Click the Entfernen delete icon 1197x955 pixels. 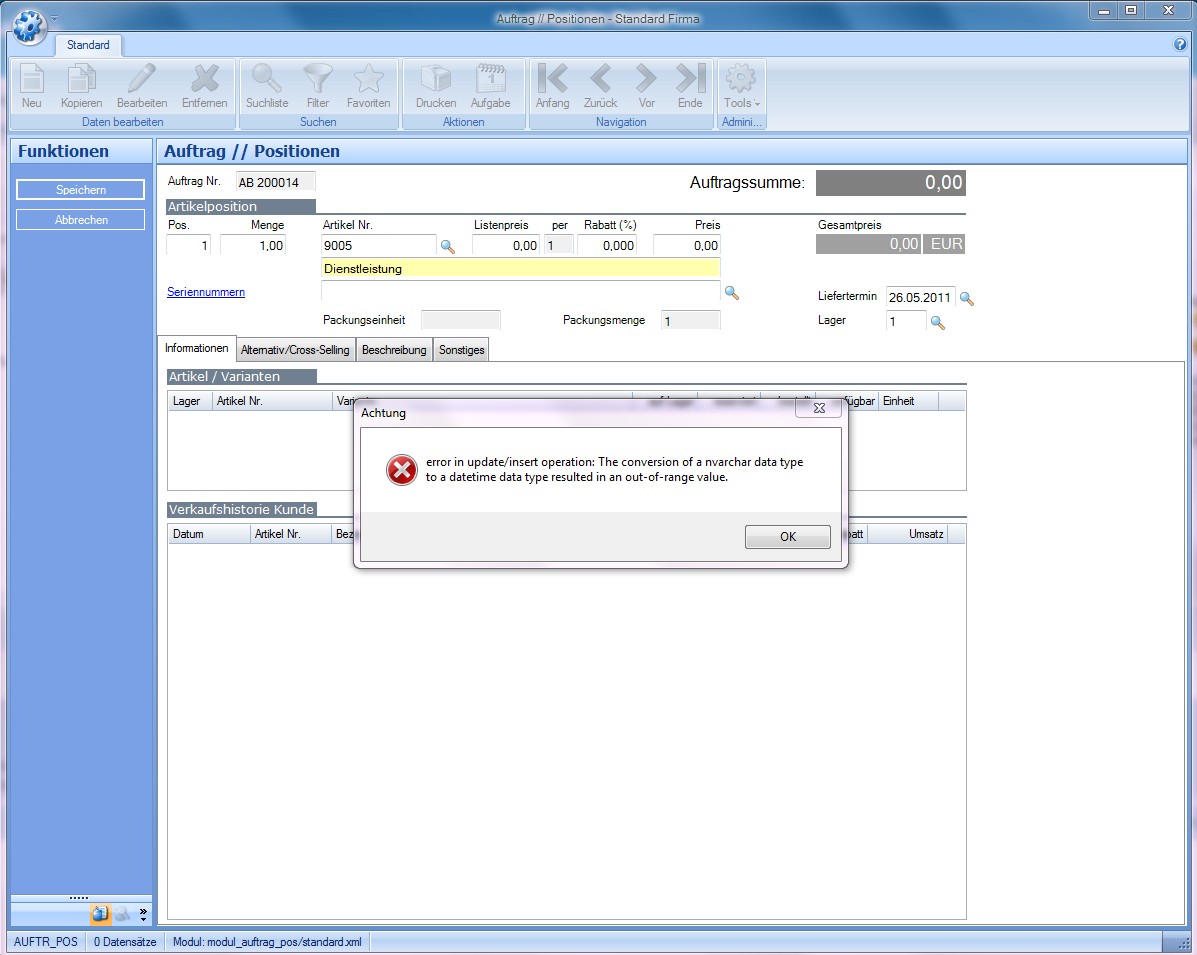204,80
